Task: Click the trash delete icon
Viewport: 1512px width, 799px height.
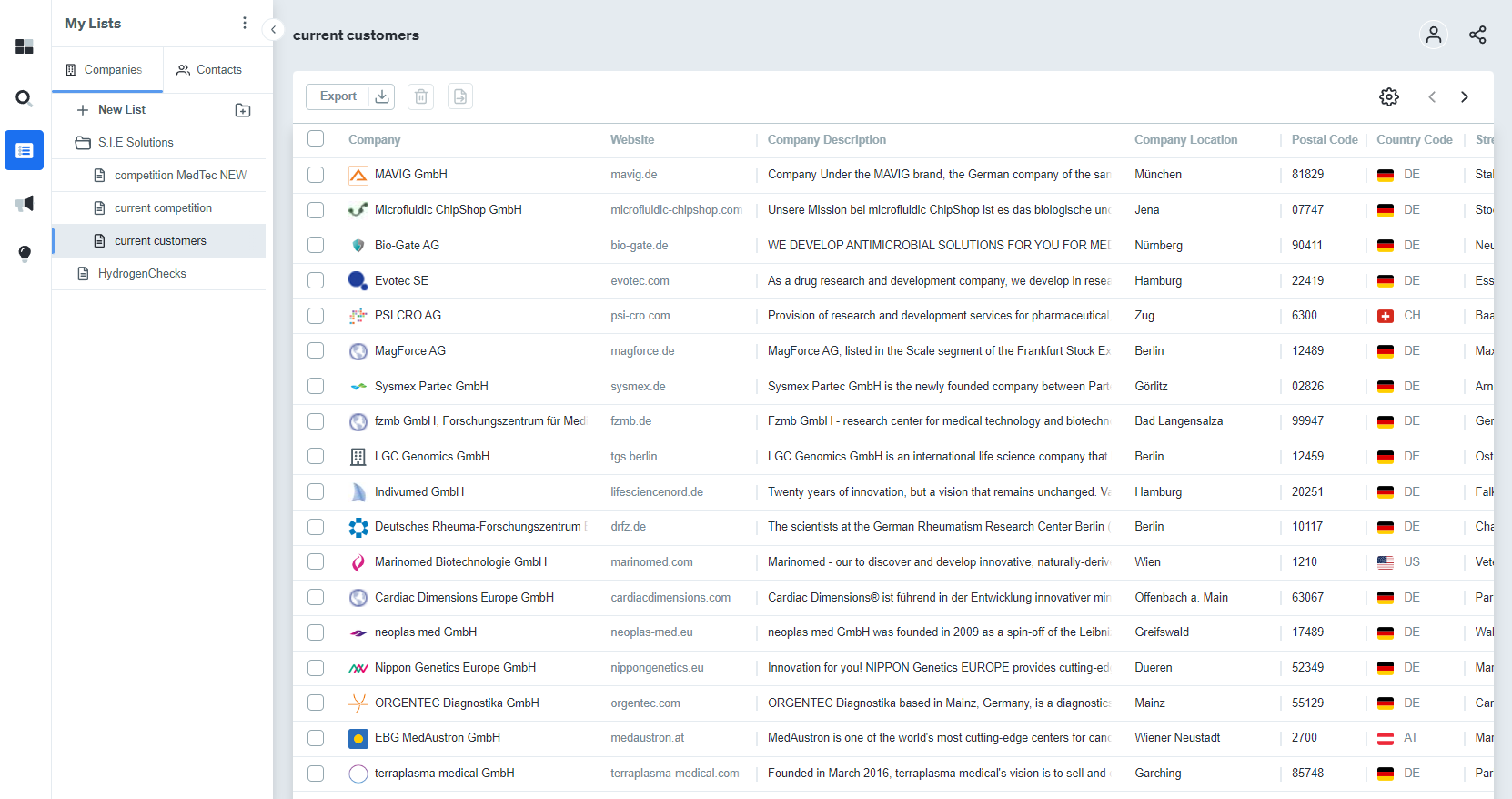Action: click(420, 96)
